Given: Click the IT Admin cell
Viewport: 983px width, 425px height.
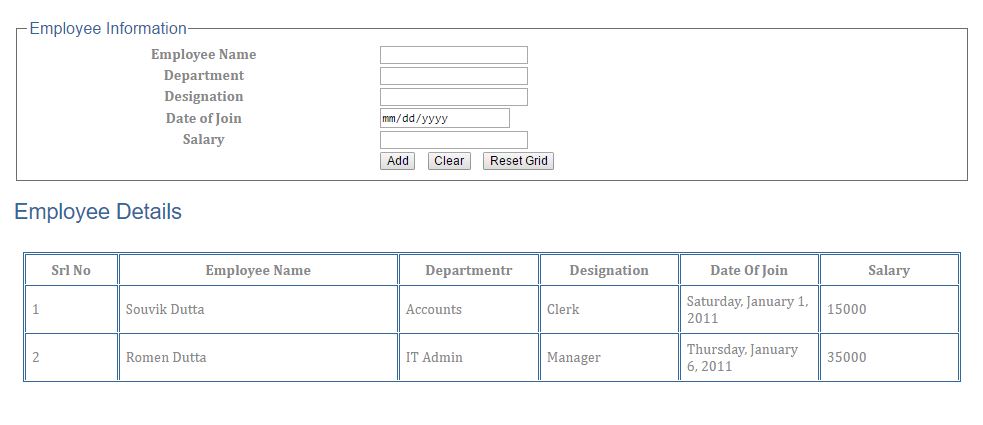Looking at the screenshot, I should 434,357.
